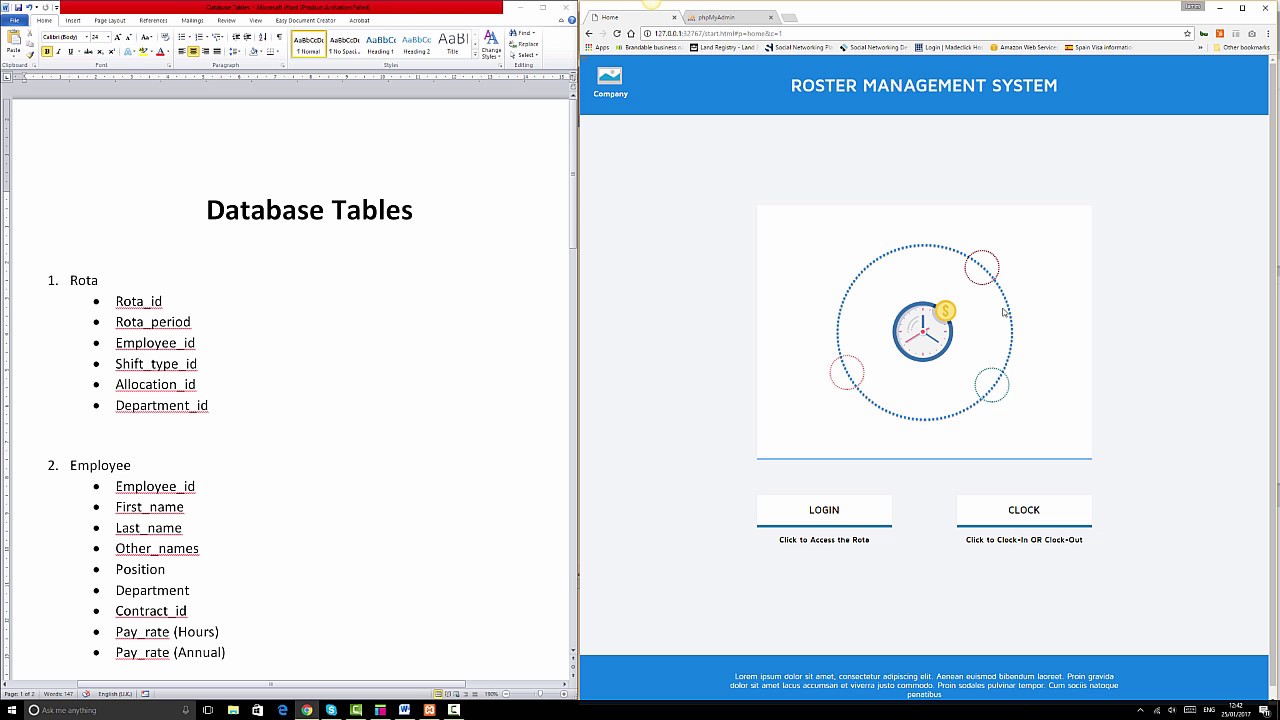Click the Company logo icon
This screenshot has width=1280, height=720.
[609, 77]
